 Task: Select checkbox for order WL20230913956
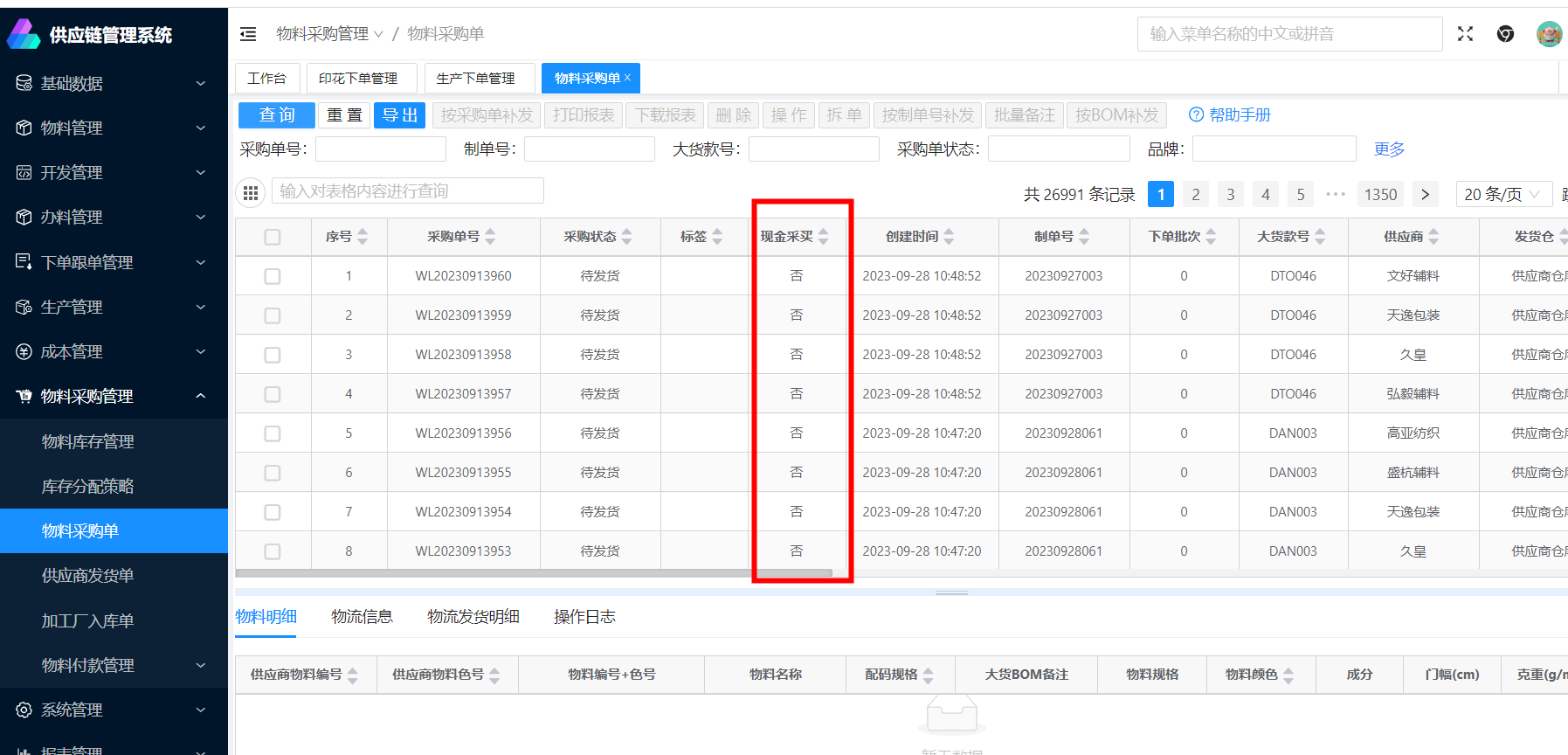[x=273, y=433]
